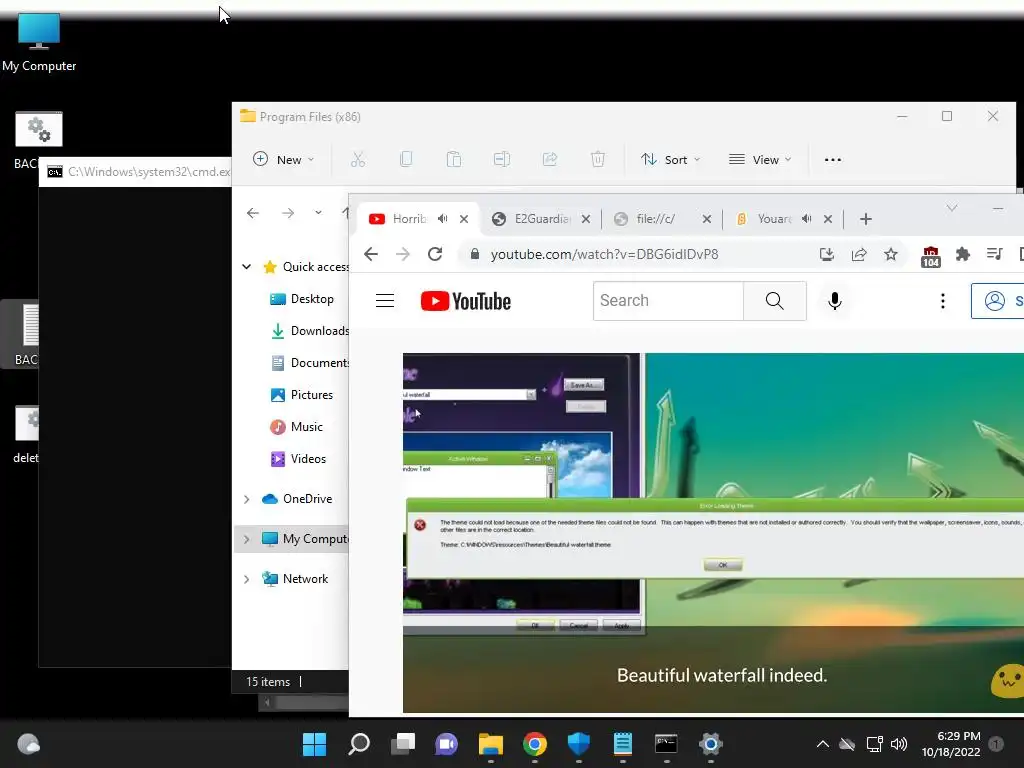Image resolution: width=1024 pixels, height=768 pixels.
Task: Close the file://c/ tab
Action: click(x=707, y=219)
